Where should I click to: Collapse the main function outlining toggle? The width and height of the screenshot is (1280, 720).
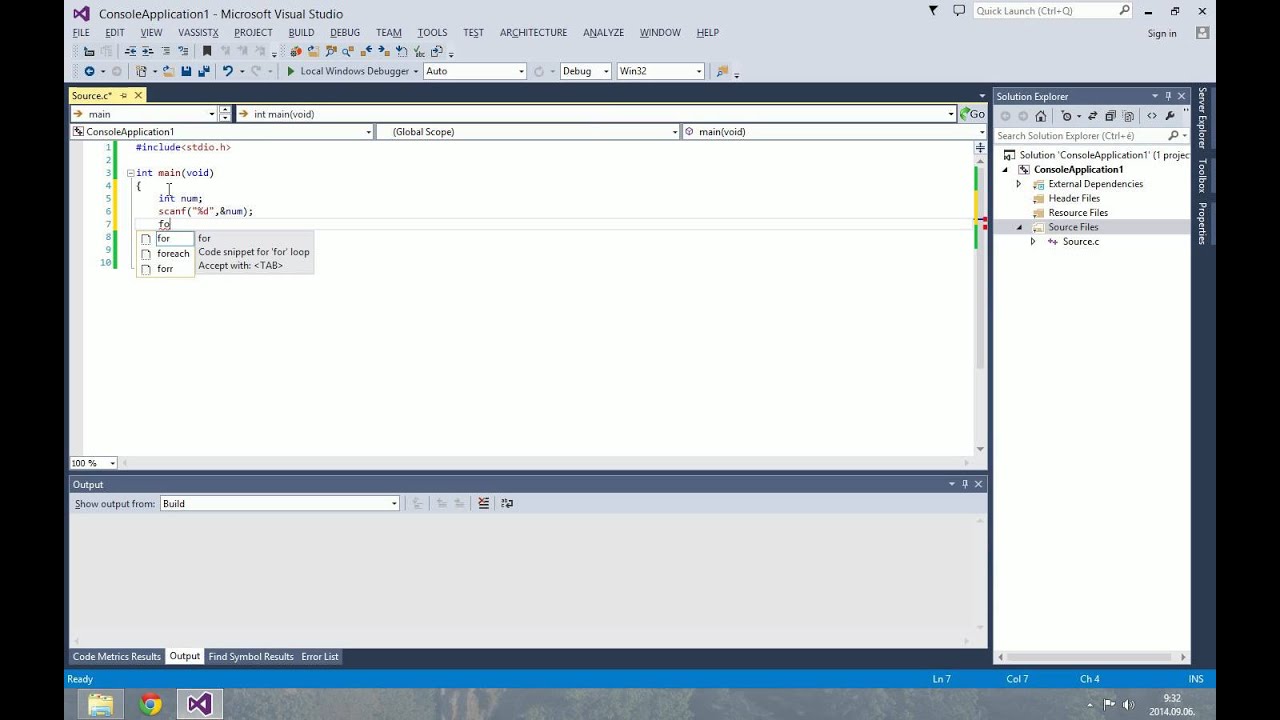pyautogui.click(x=130, y=173)
